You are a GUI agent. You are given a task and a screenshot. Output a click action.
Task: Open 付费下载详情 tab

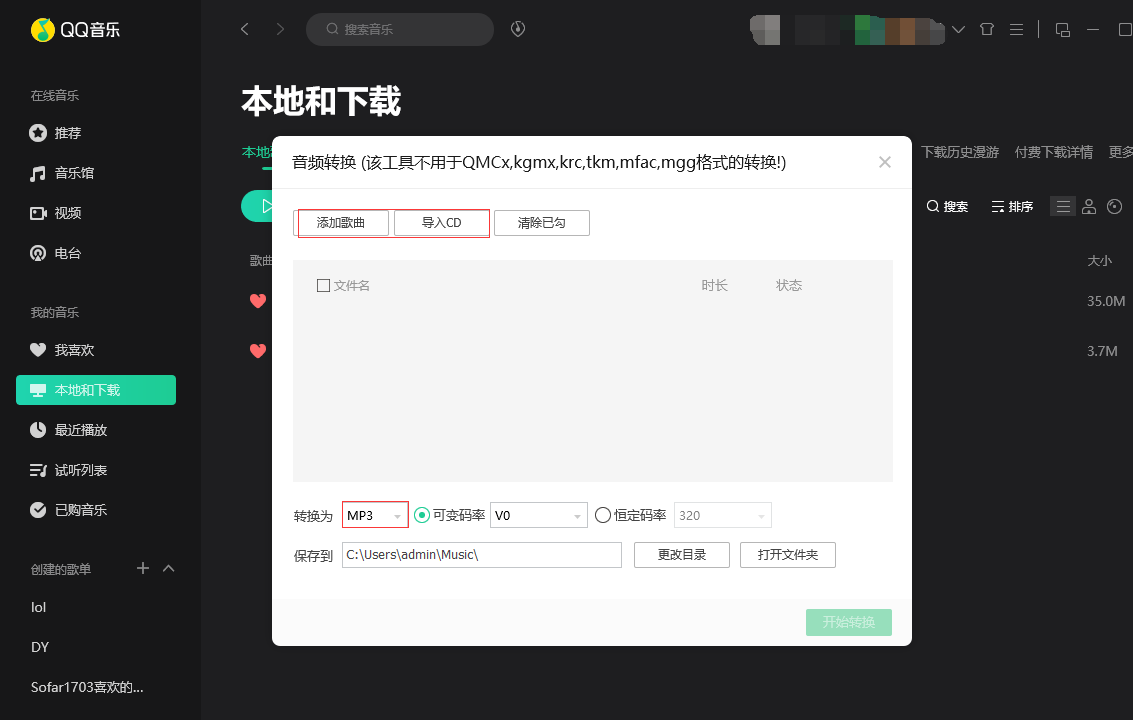(x=1054, y=152)
